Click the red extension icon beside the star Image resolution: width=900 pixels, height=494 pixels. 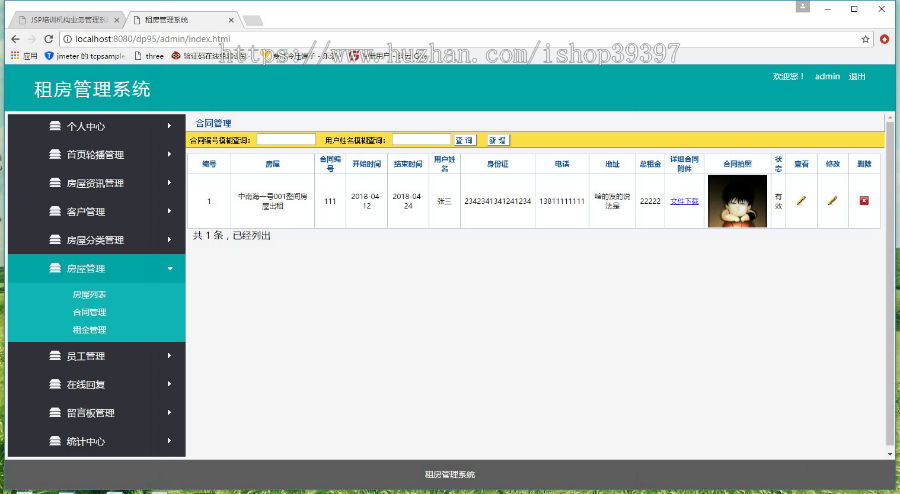click(885, 39)
